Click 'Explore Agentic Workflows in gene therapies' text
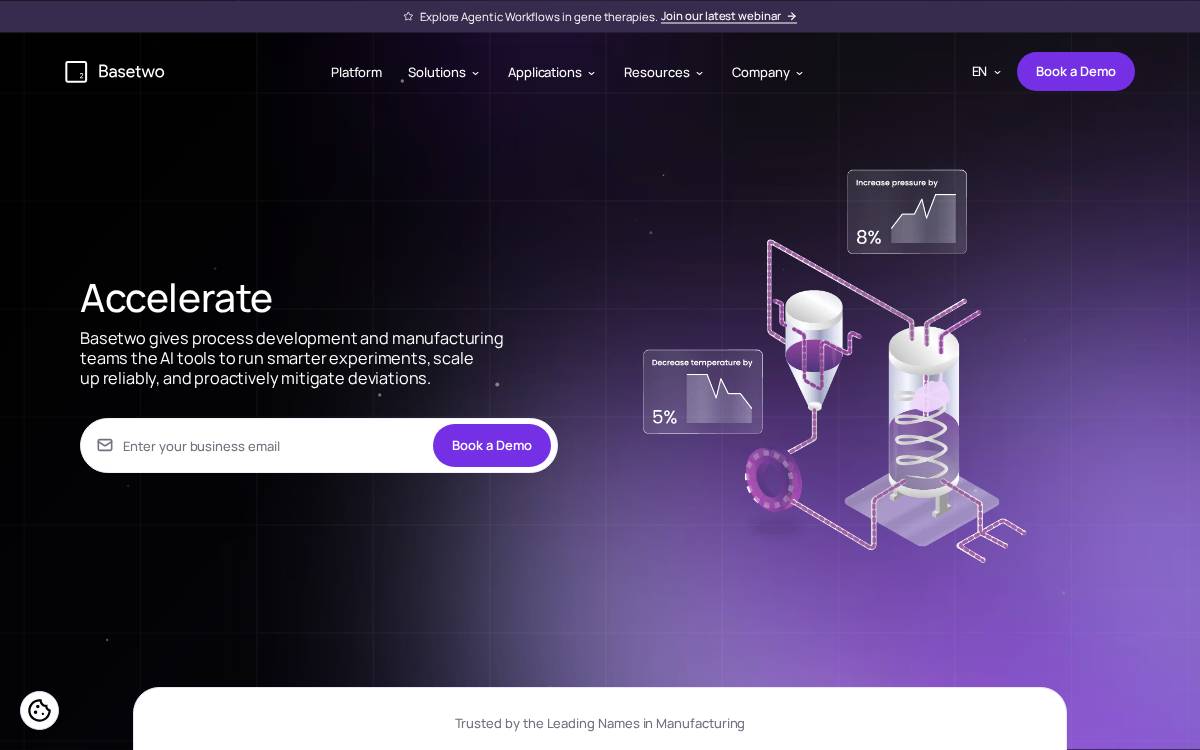 pyautogui.click(x=538, y=16)
